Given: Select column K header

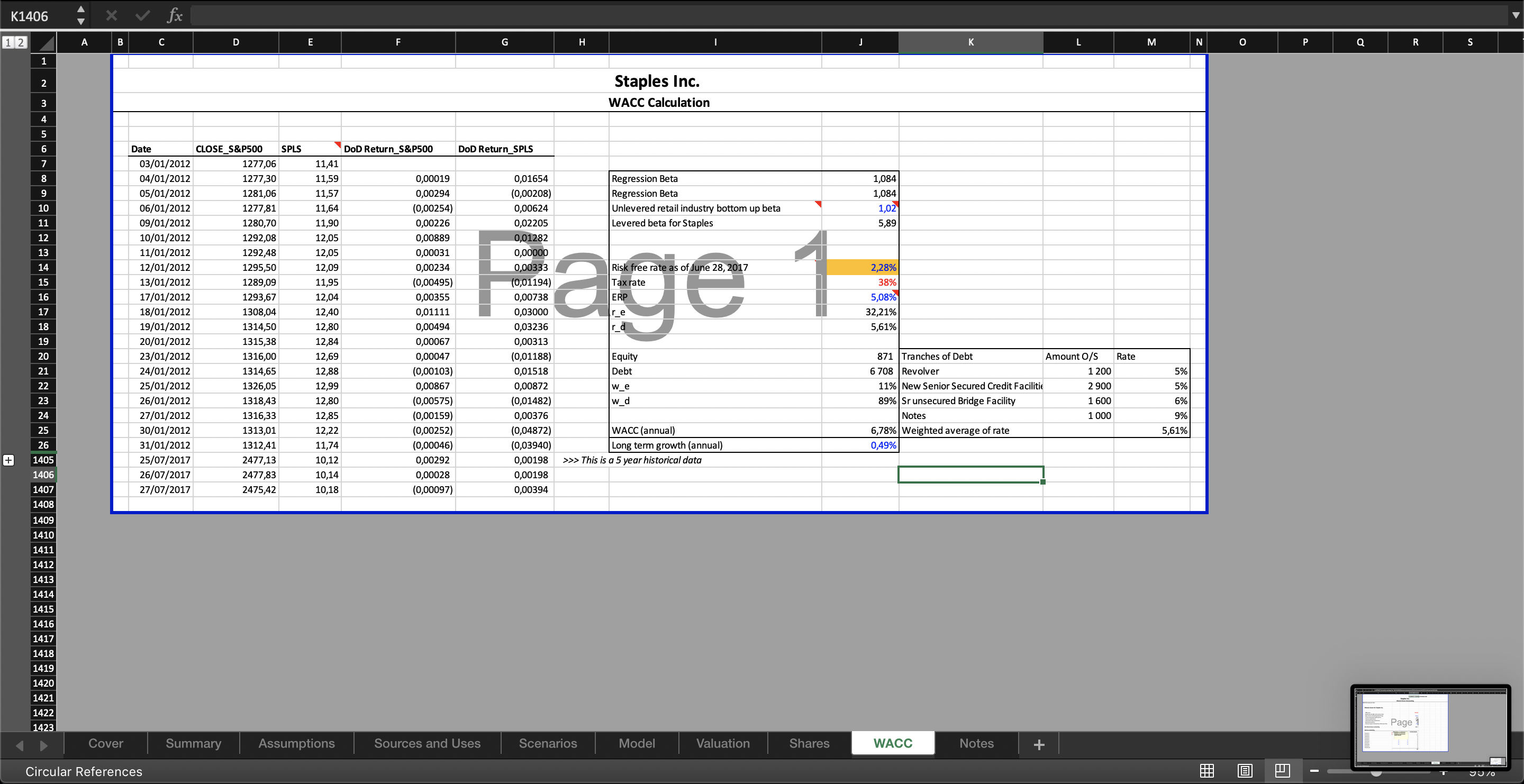Looking at the screenshot, I should click(x=971, y=42).
